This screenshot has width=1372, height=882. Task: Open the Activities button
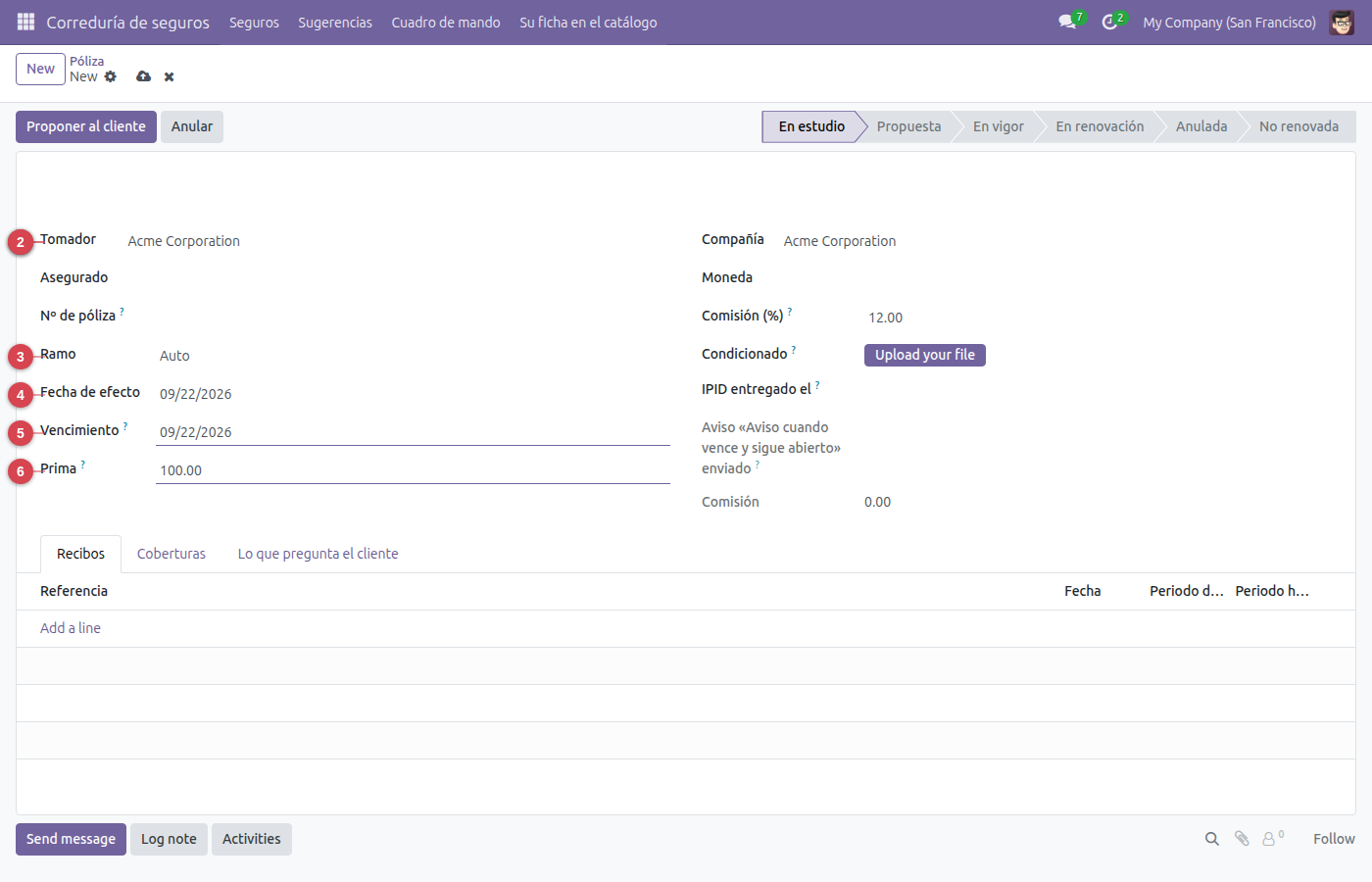(252, 839)
